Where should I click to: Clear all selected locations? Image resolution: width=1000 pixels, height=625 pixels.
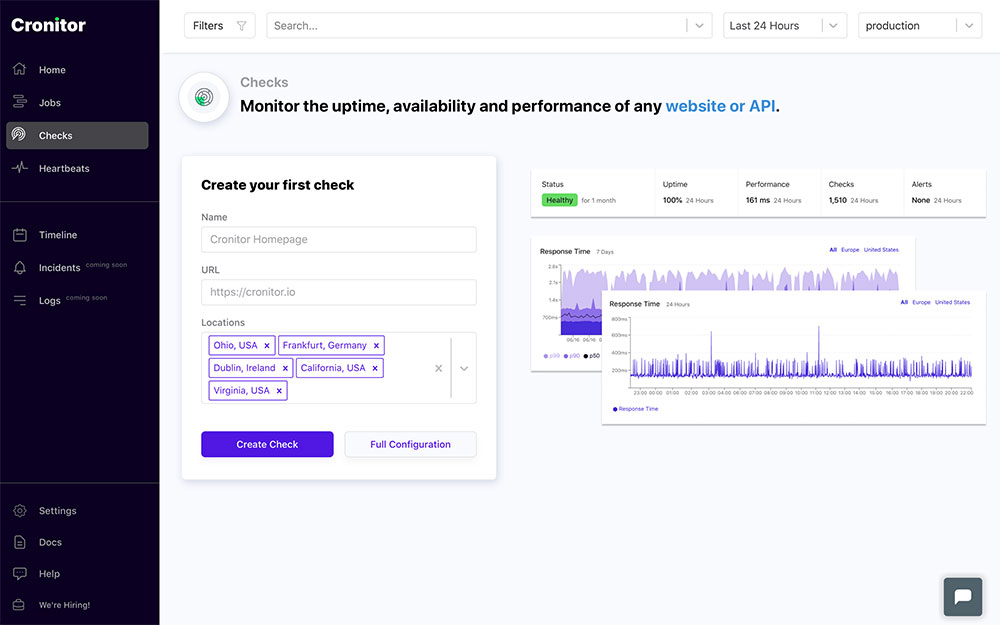(x=438, y=368)
